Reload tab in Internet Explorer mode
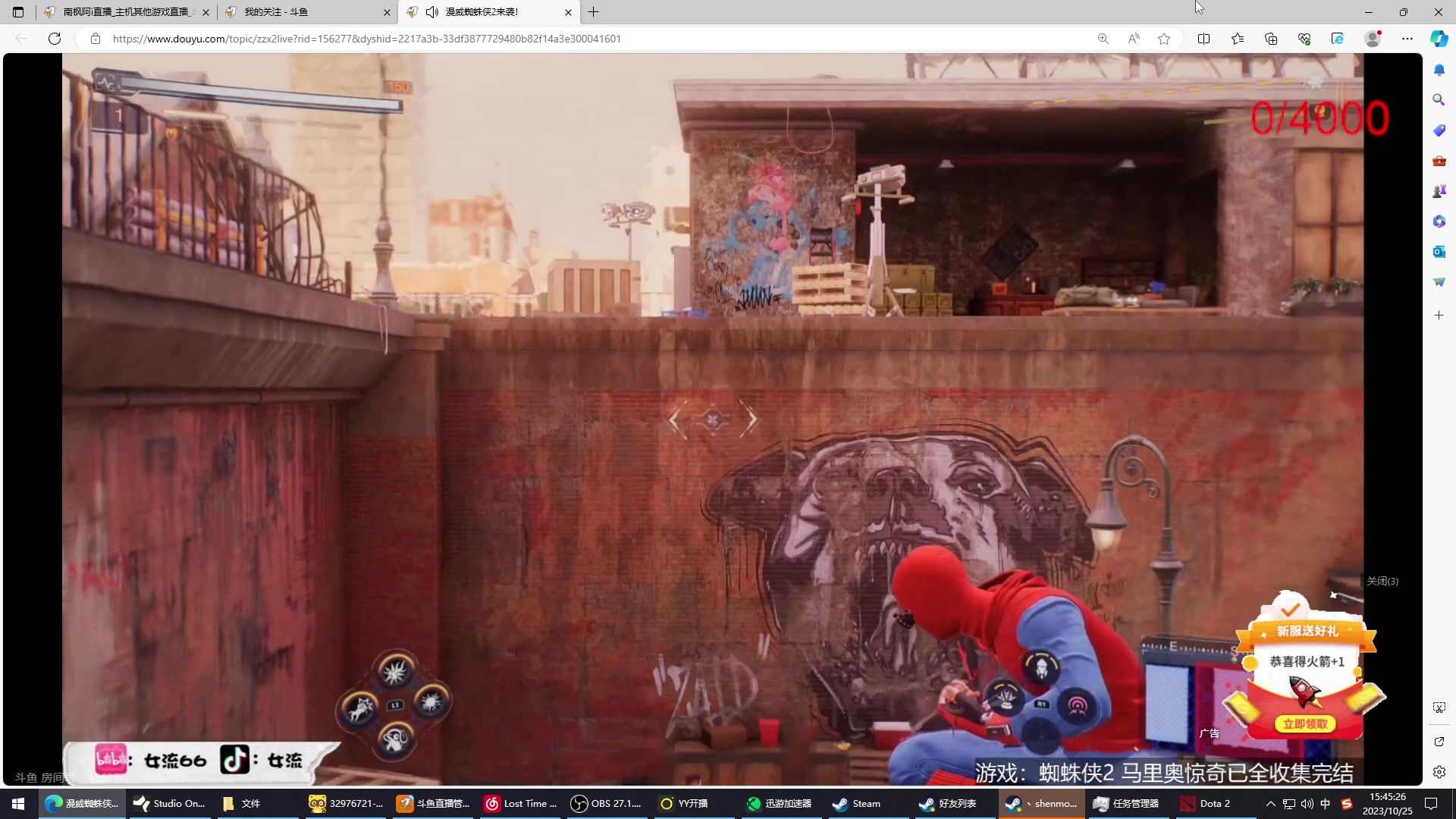The width and height of the screenshot is (1456, 819). (1338, 39)
